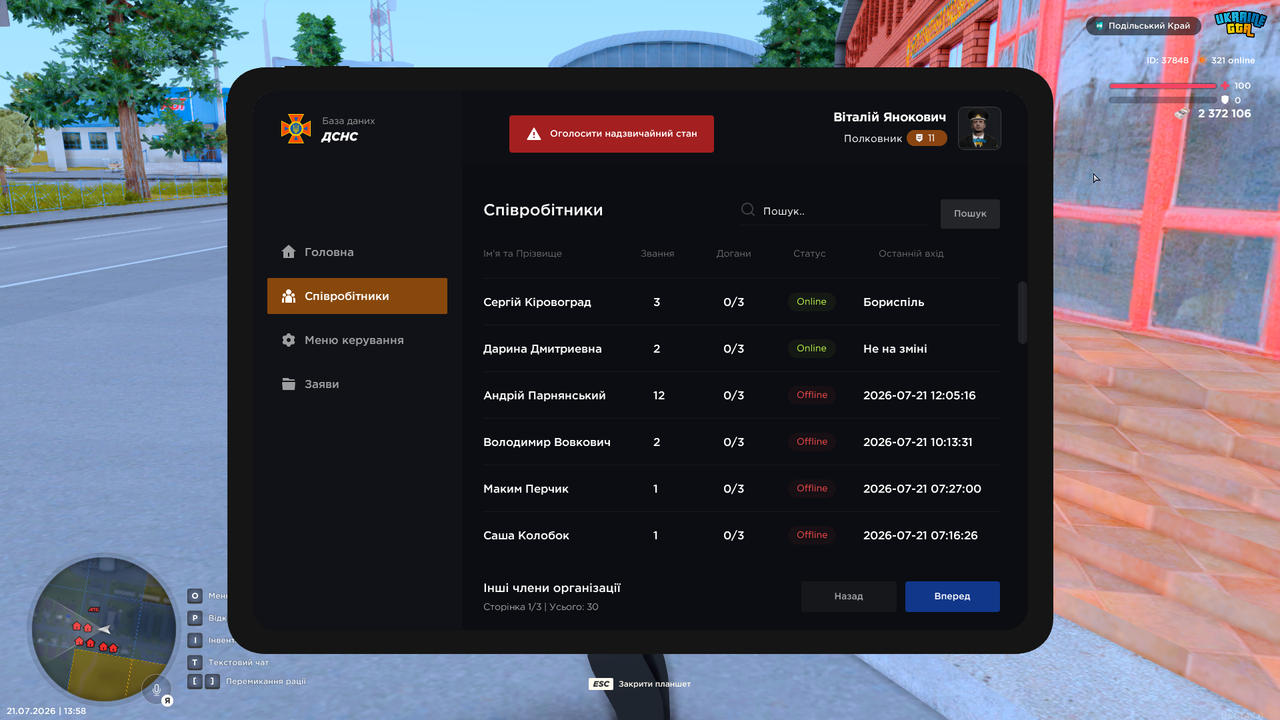Click the Ukraine GTA logo
Viewport: 1280px width, 720px height.
point(1240,24)
